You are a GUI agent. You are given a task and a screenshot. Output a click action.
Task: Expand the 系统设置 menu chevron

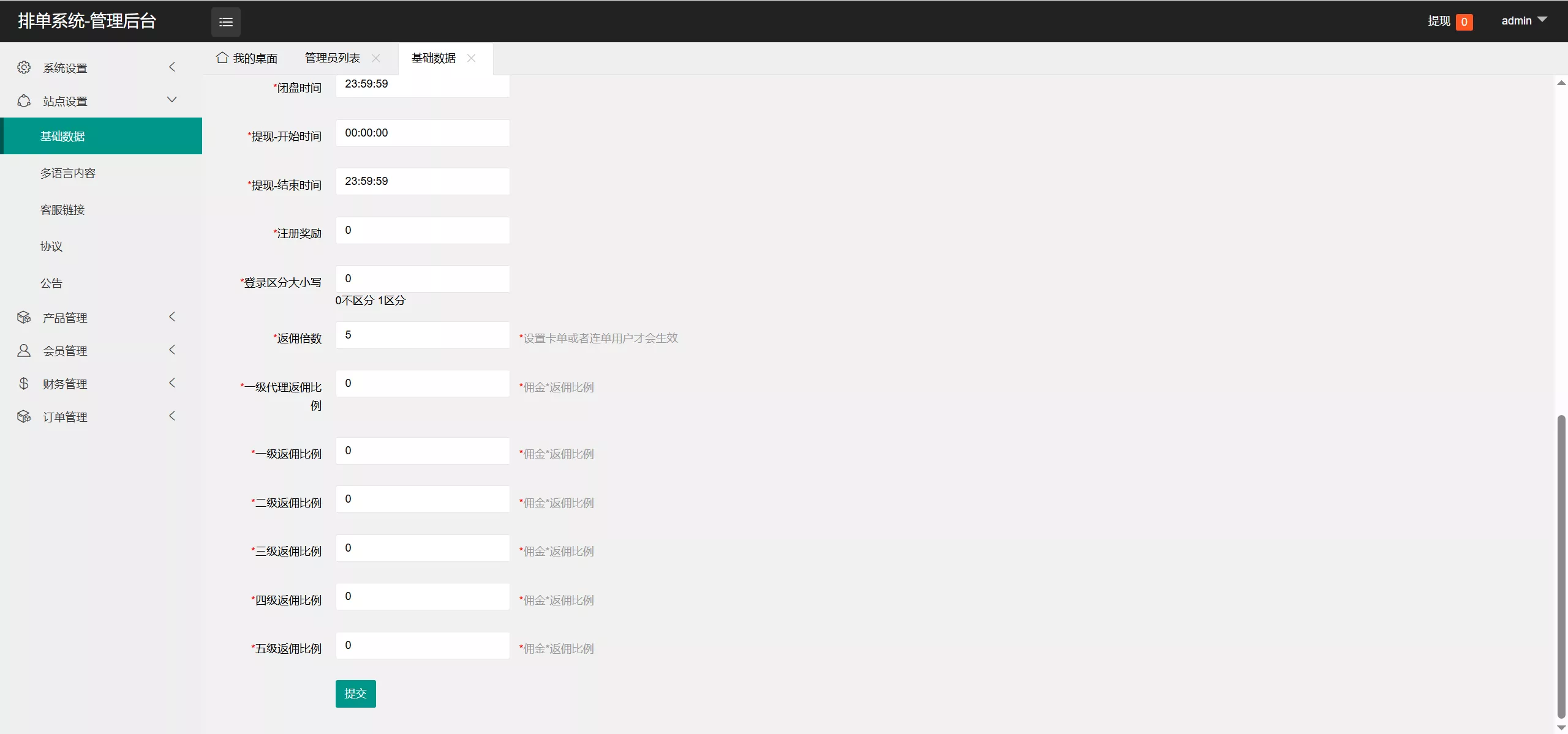(x=172, y=67)
